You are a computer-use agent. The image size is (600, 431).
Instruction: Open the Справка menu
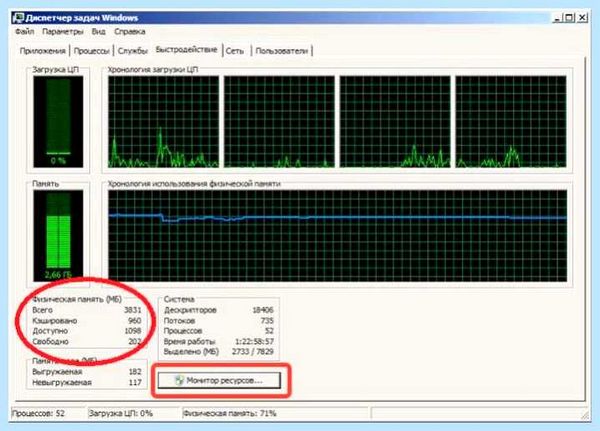(x=130, y=31)
